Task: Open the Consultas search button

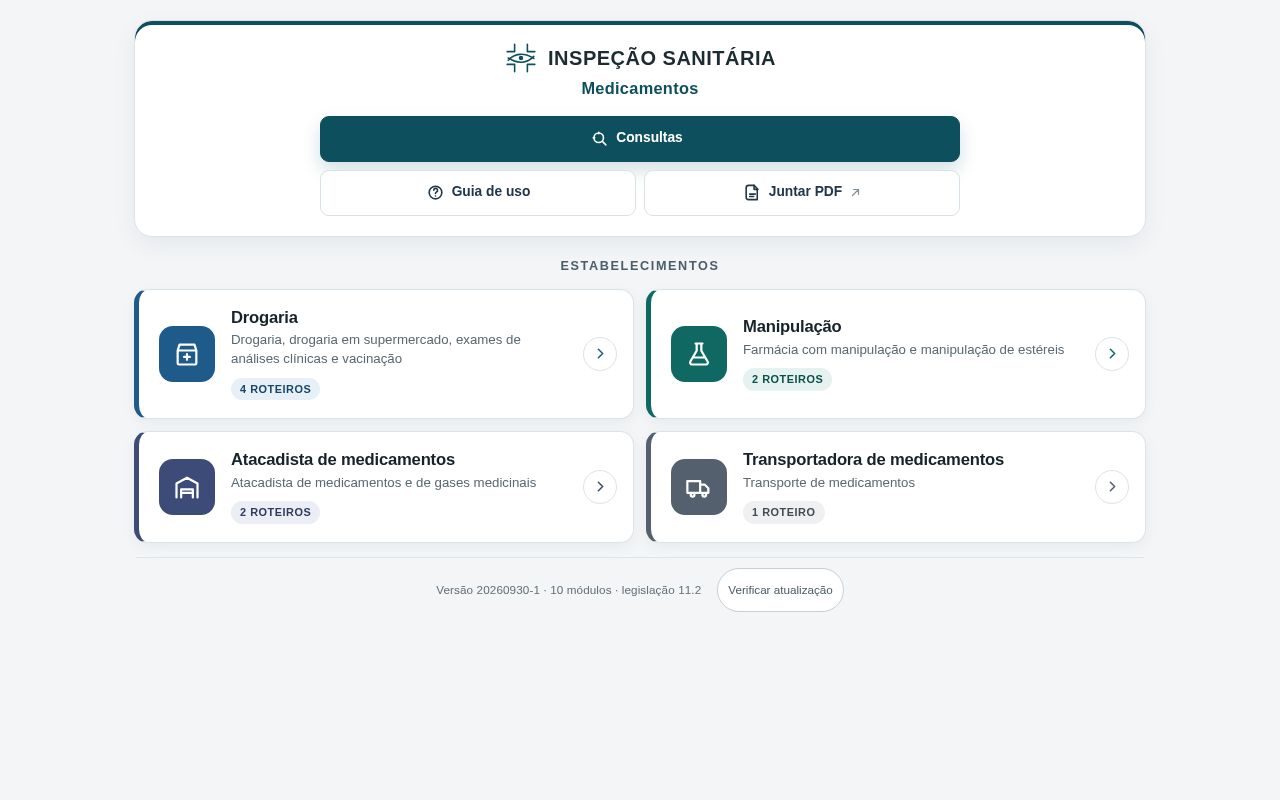Action: click(640, 139)
